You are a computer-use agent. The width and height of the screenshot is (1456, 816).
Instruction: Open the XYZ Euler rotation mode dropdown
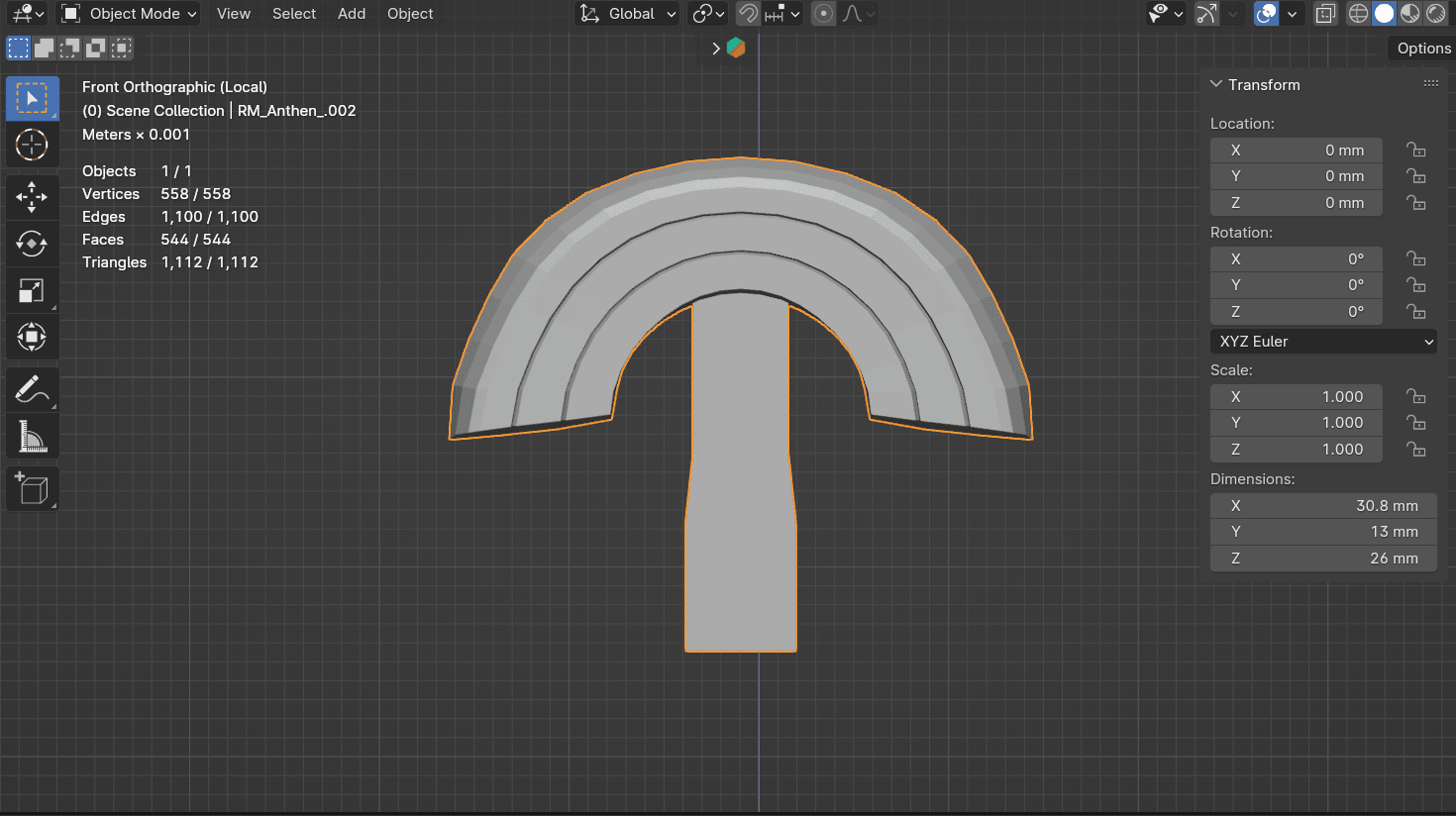click(x=1323, y=342)
